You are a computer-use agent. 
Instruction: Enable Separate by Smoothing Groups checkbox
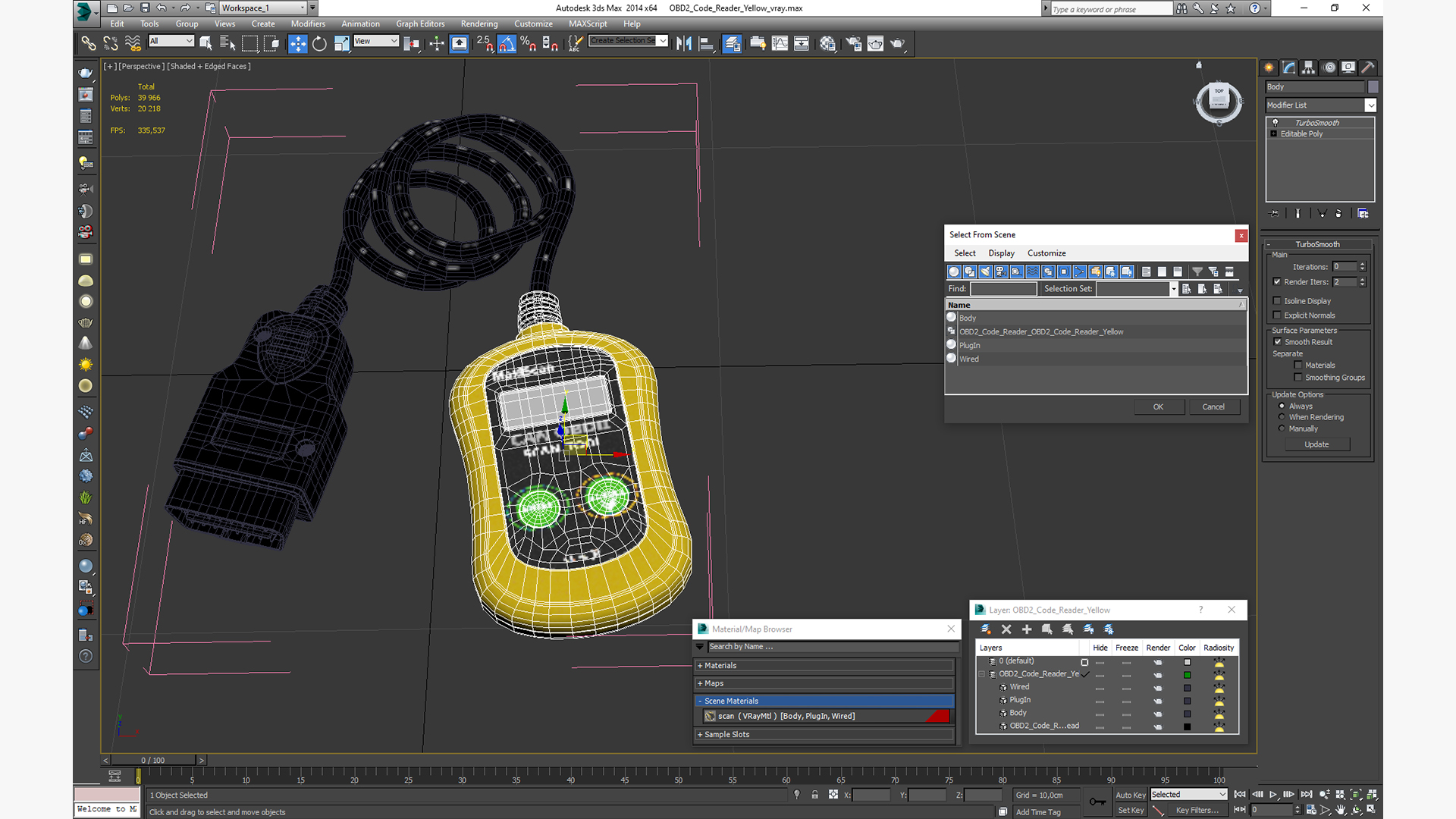click(1298, 377)
